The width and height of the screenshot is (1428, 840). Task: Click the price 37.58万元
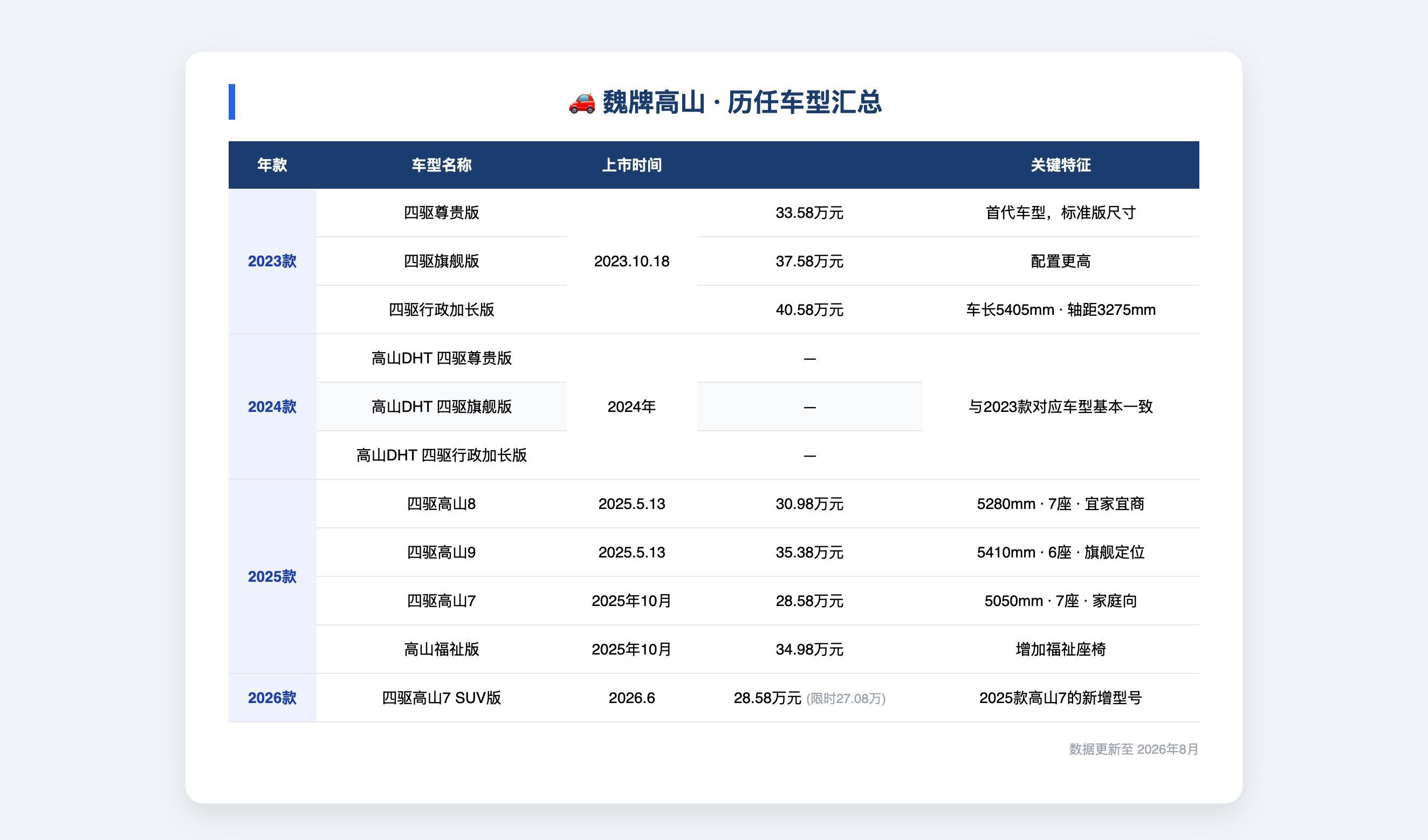pyautogui.click(x=809, y=261)
